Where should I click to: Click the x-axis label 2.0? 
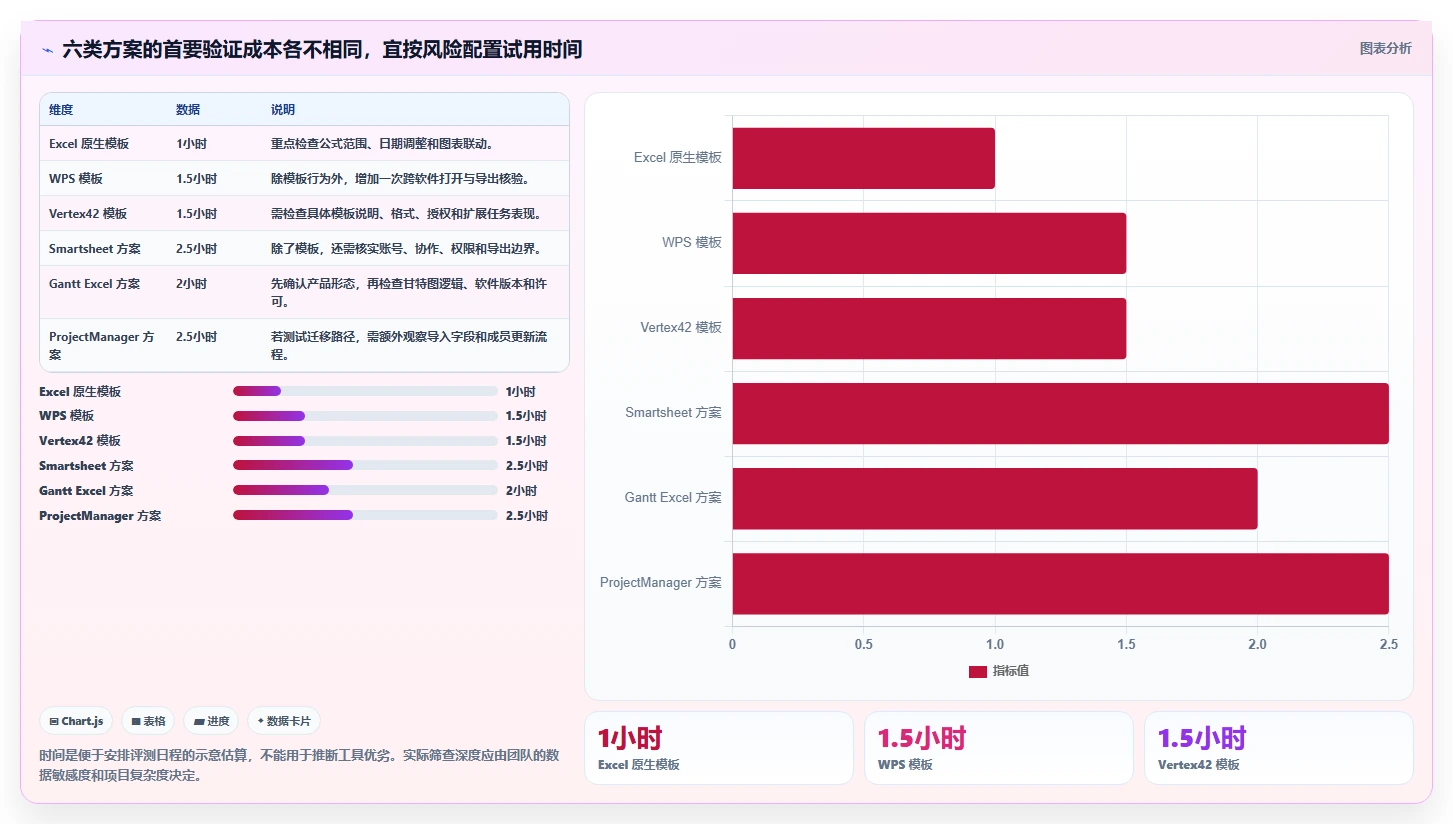[x=1258, y=645]
